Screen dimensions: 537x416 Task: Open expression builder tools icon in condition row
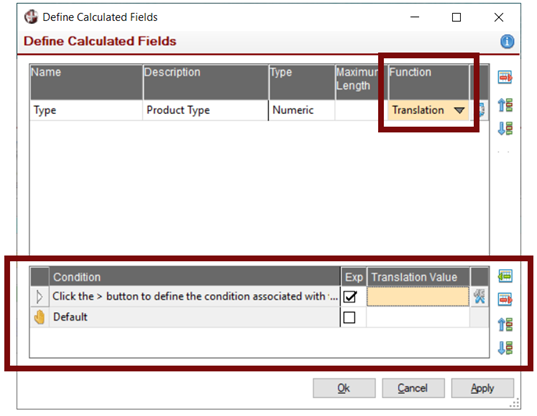click(479, 297)
